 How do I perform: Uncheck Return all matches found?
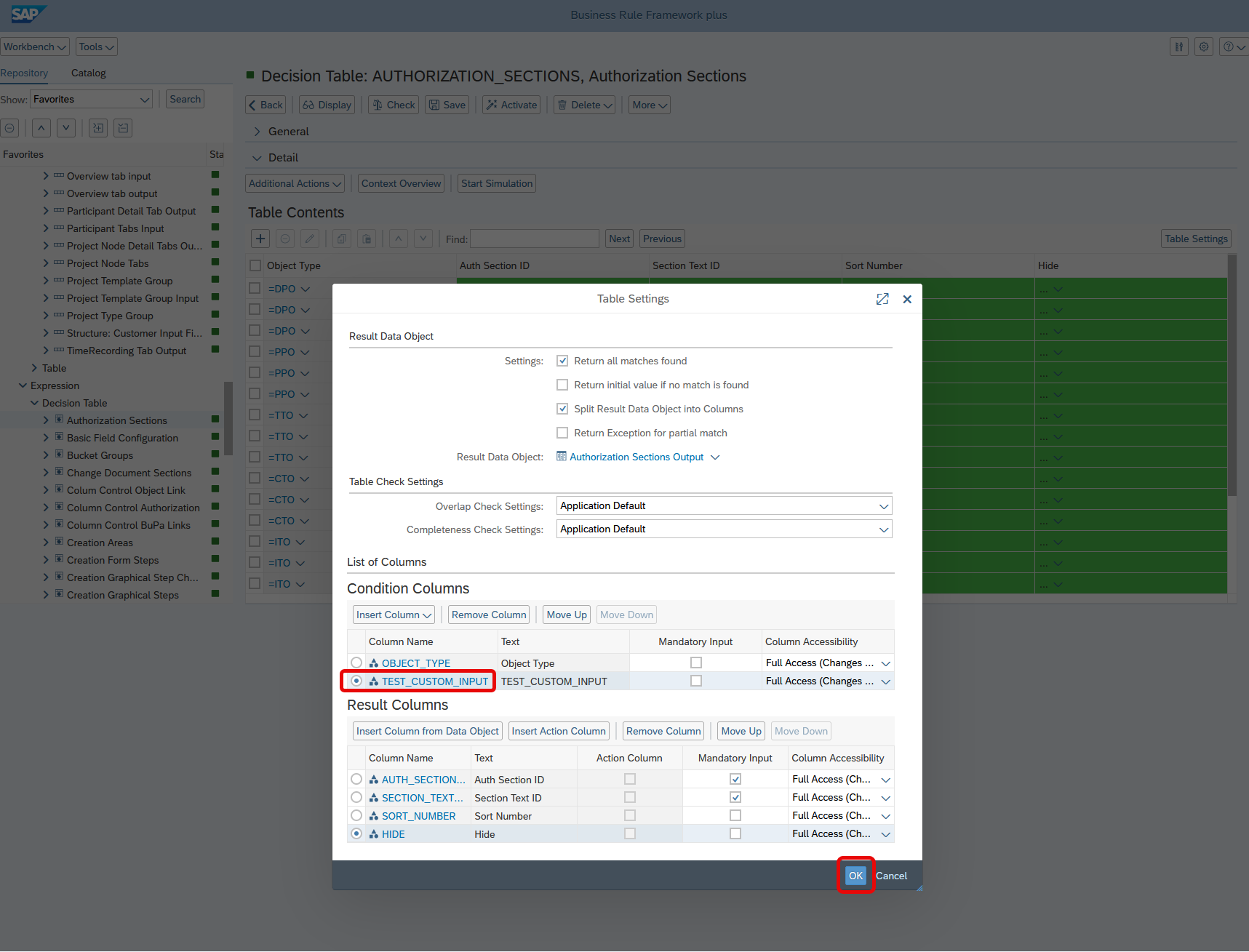pyautogui.click(x=562, y=361)
